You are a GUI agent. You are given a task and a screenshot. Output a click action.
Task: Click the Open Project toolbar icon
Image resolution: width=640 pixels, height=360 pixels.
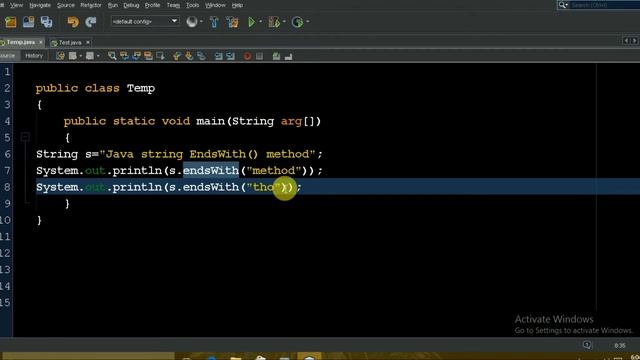click(x=29, y=22)
